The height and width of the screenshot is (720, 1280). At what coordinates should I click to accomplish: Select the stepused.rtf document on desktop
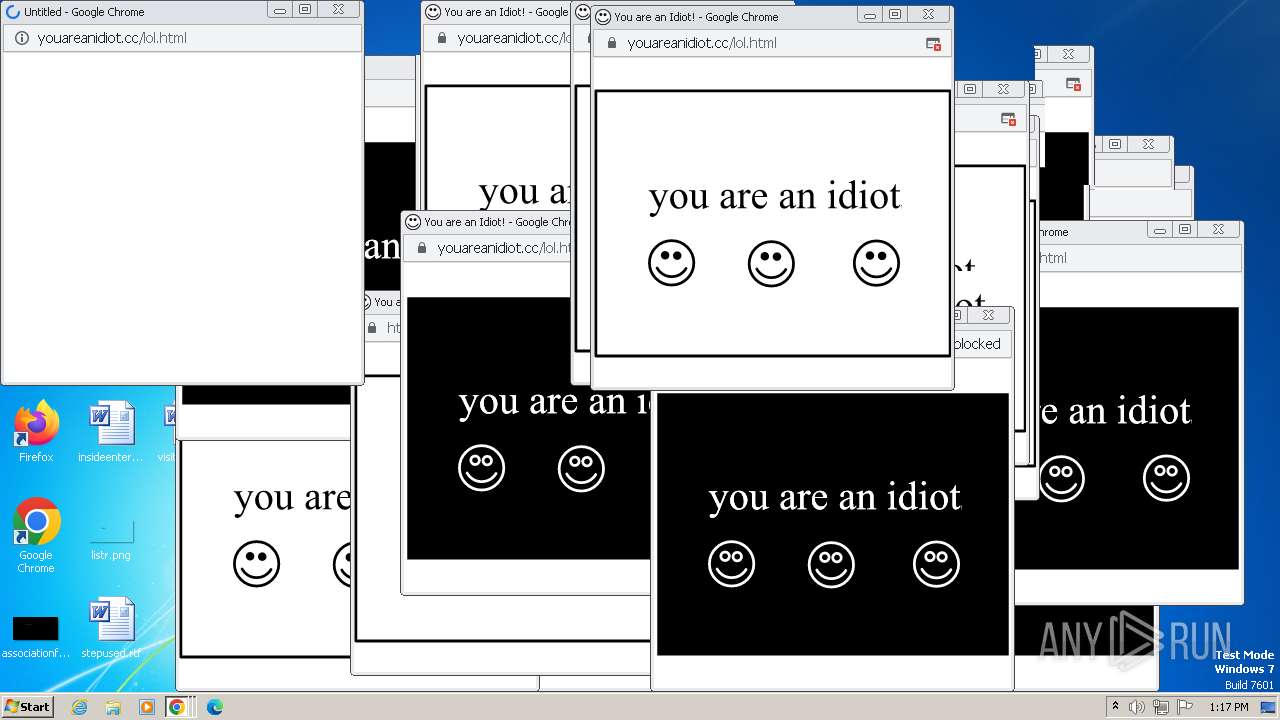pos(110,628)
